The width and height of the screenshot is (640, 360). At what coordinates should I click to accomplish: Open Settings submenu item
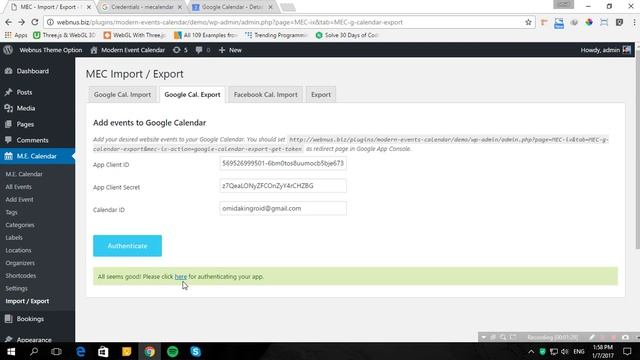tap(16, 288)
